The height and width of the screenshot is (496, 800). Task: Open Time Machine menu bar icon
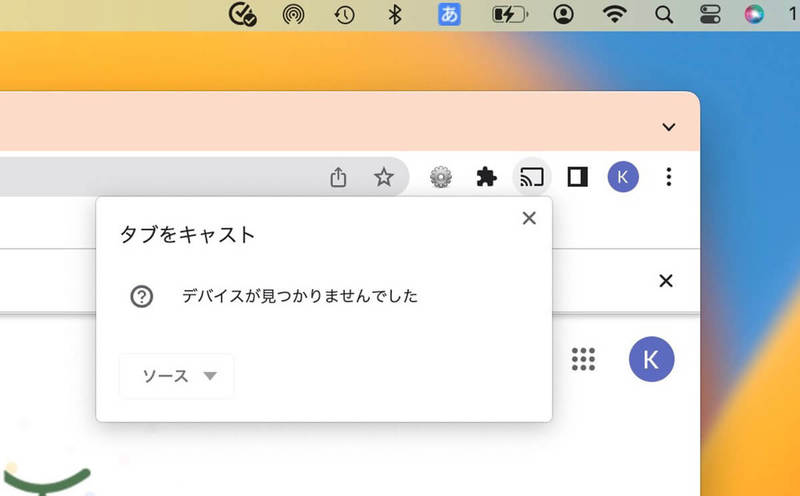click(344, 15)
